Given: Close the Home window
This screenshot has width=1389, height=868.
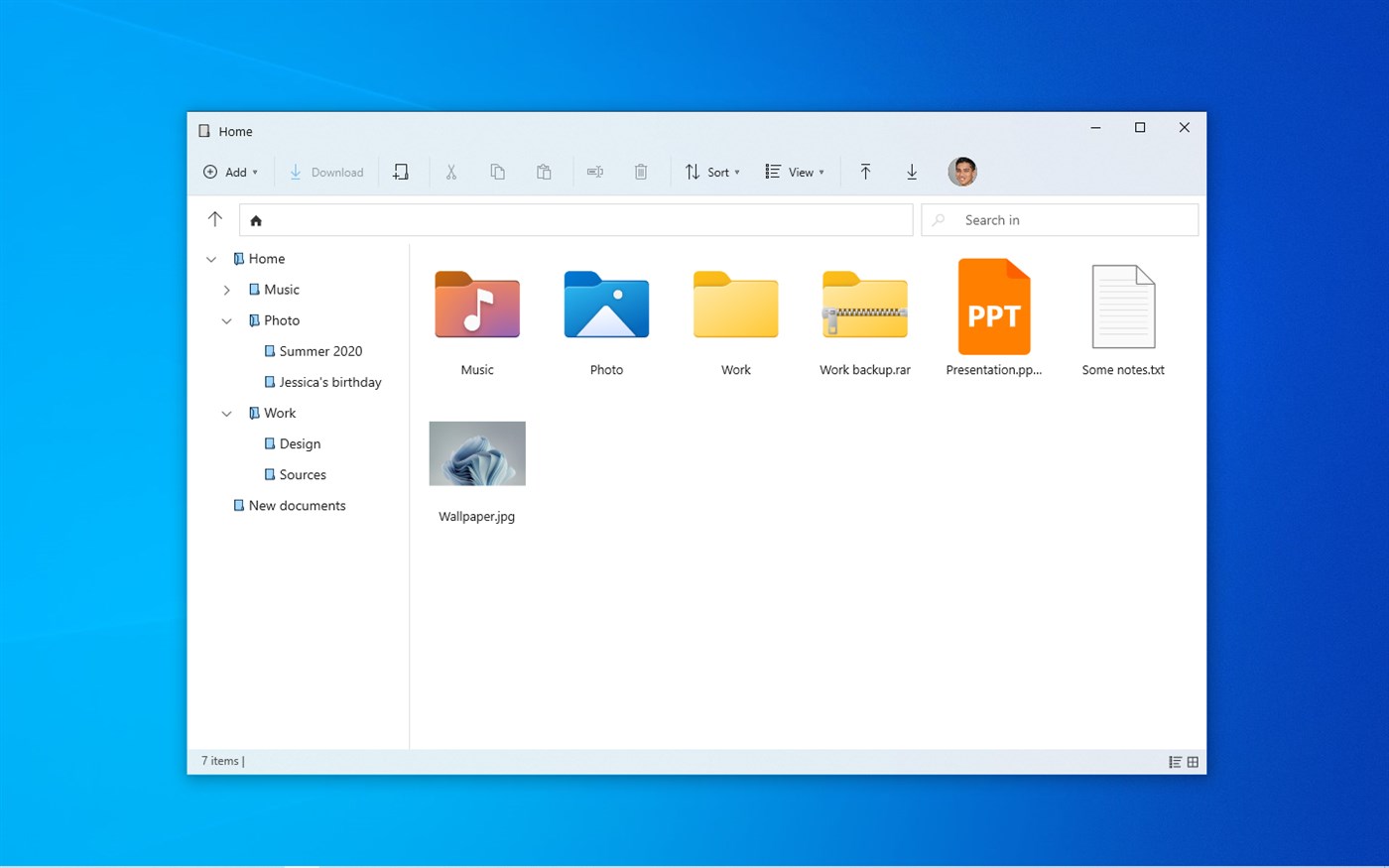Looking at the screenshot, I should point(1184,127).
